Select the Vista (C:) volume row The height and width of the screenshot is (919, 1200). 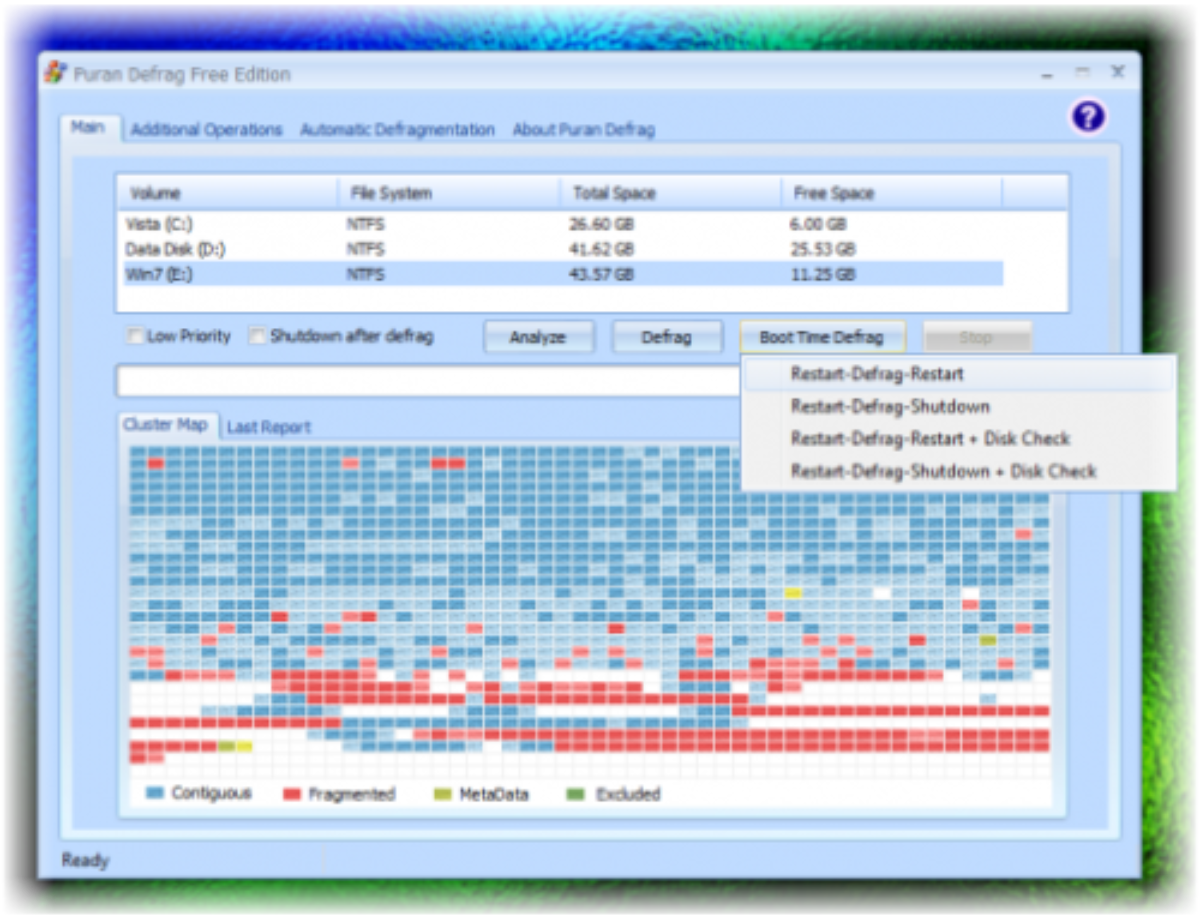(x=560, y=224)
